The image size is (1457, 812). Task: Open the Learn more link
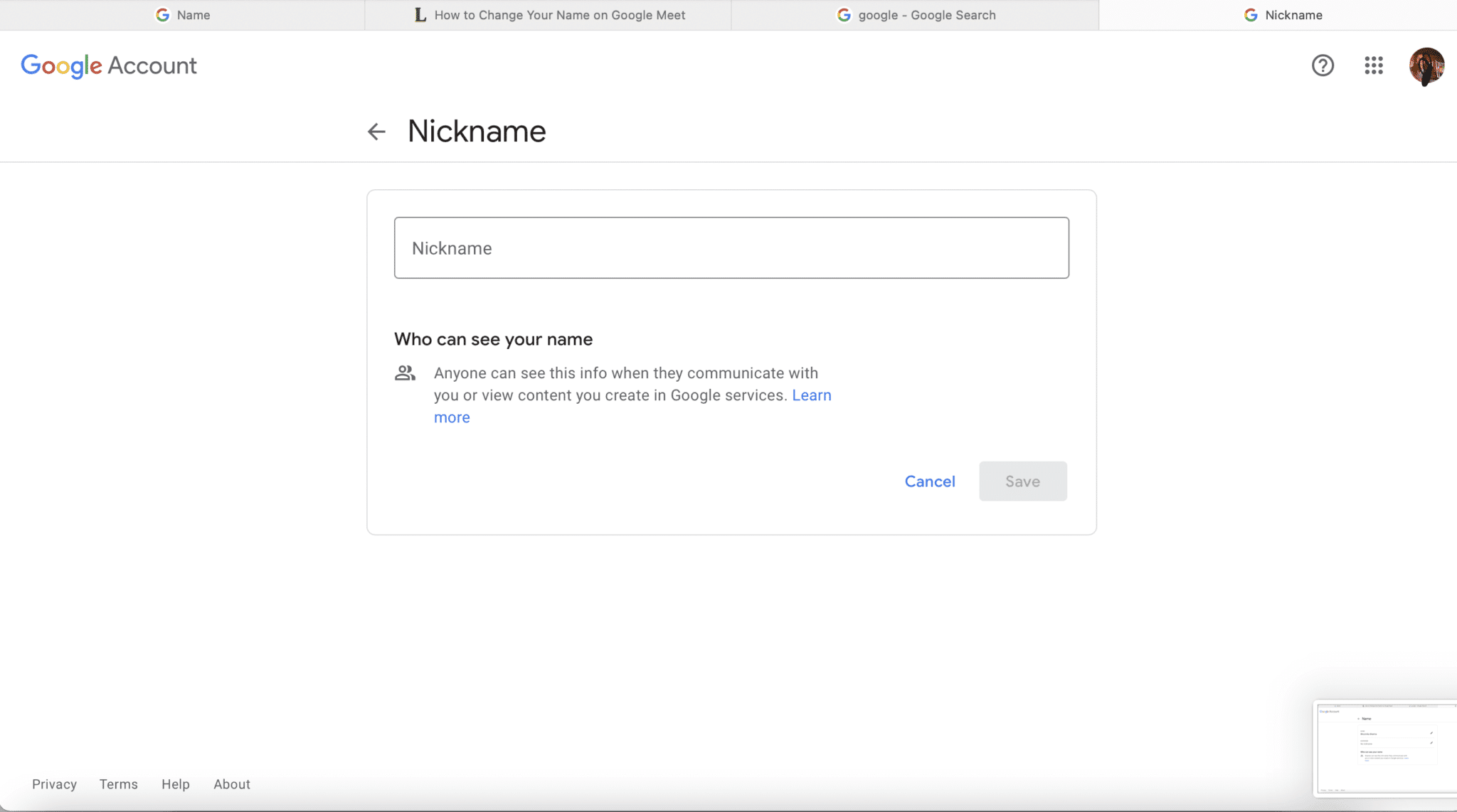811,395
